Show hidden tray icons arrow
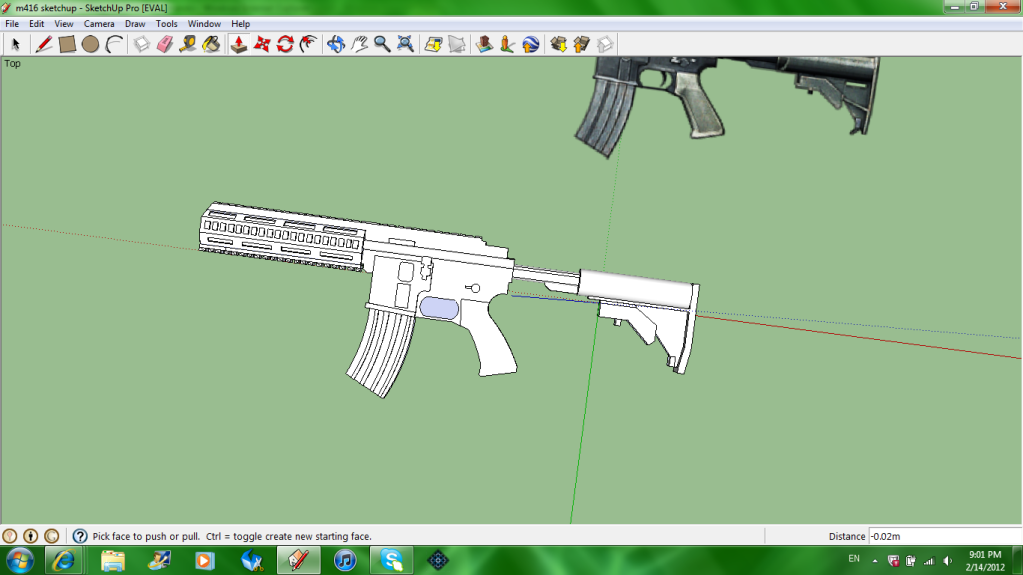 (x=875, y=561)
